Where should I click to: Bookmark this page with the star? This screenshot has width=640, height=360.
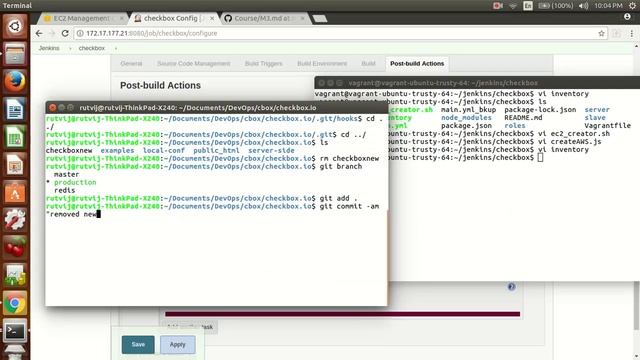pos(601,33)
